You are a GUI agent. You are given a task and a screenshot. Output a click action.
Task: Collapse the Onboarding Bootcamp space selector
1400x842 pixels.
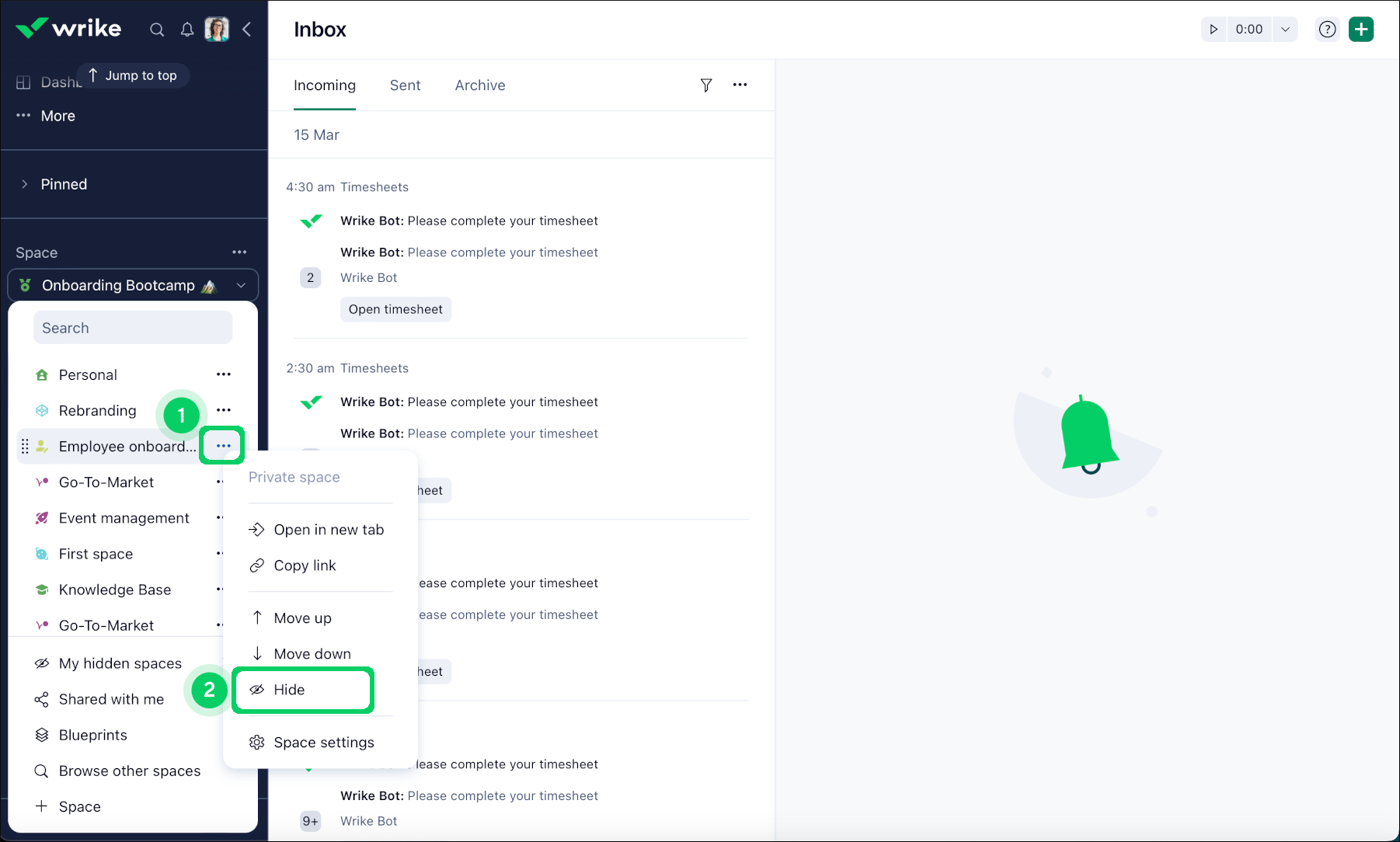pyautogui.click(x=241, y=285)
